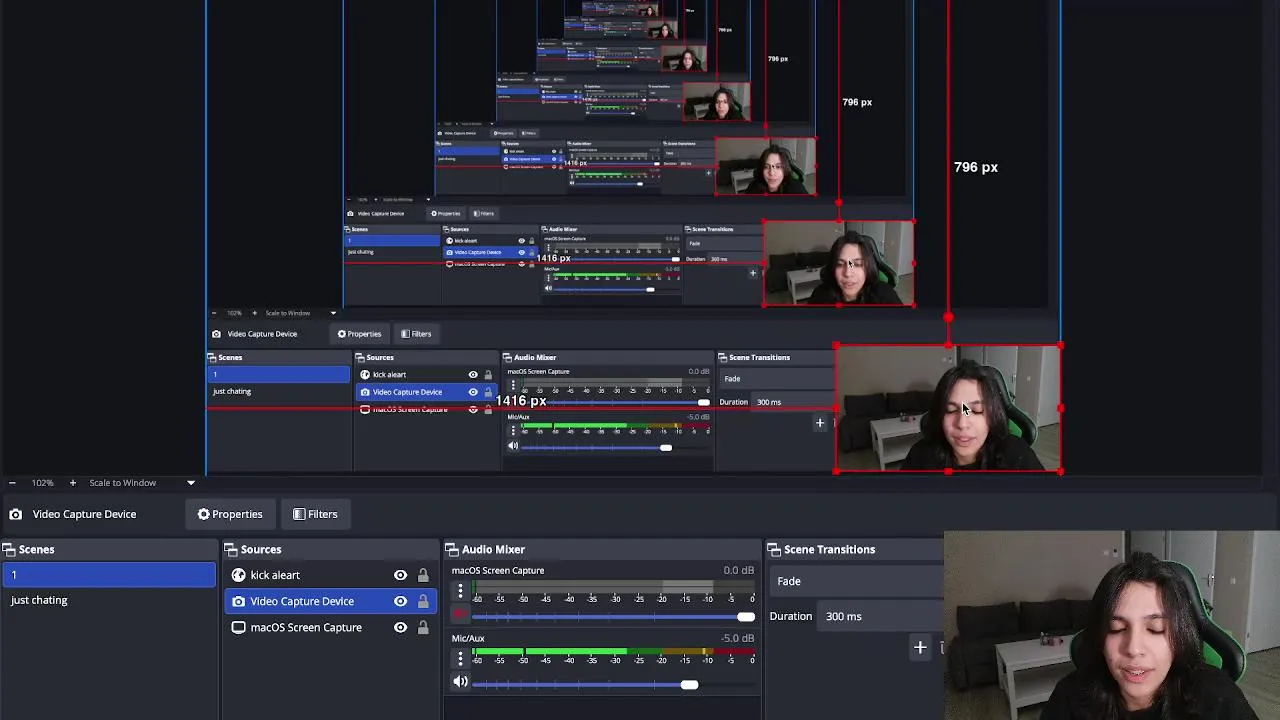Unlock the Video Capture Device source
The height and width of the screenshot is (720, 1280).
click(423, 601)
